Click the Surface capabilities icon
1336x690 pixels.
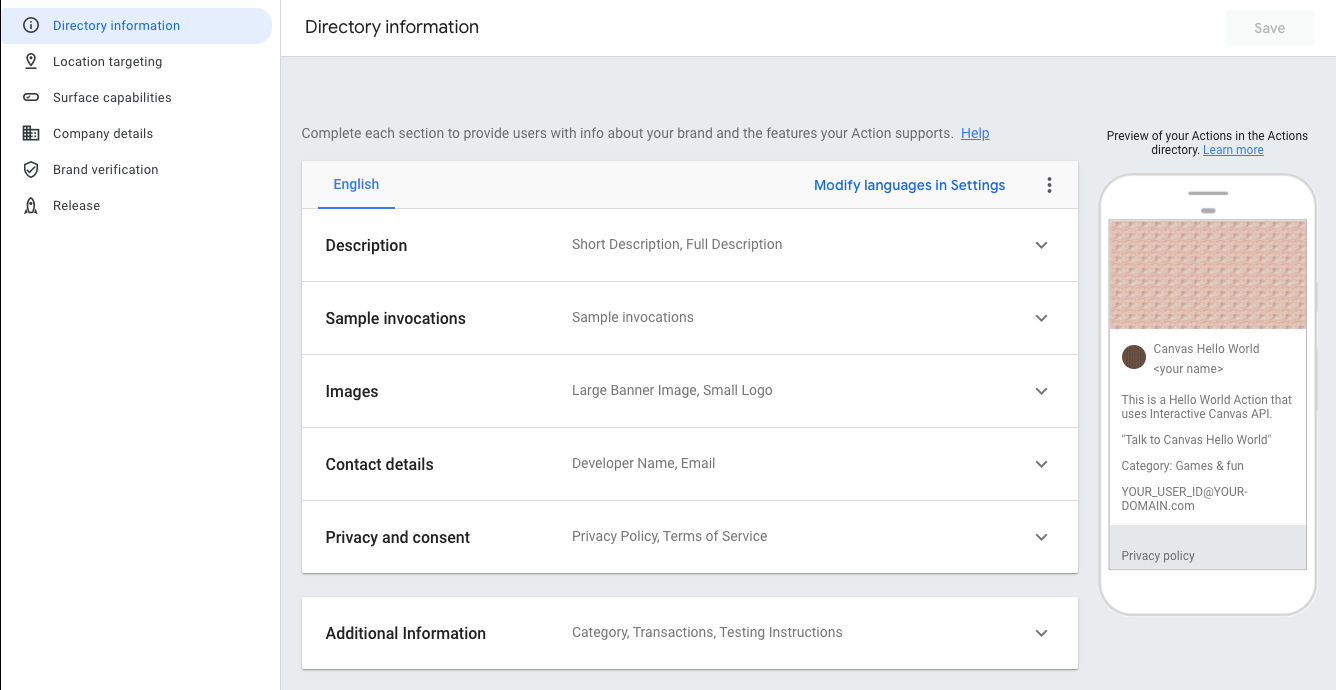click(31, 98)
